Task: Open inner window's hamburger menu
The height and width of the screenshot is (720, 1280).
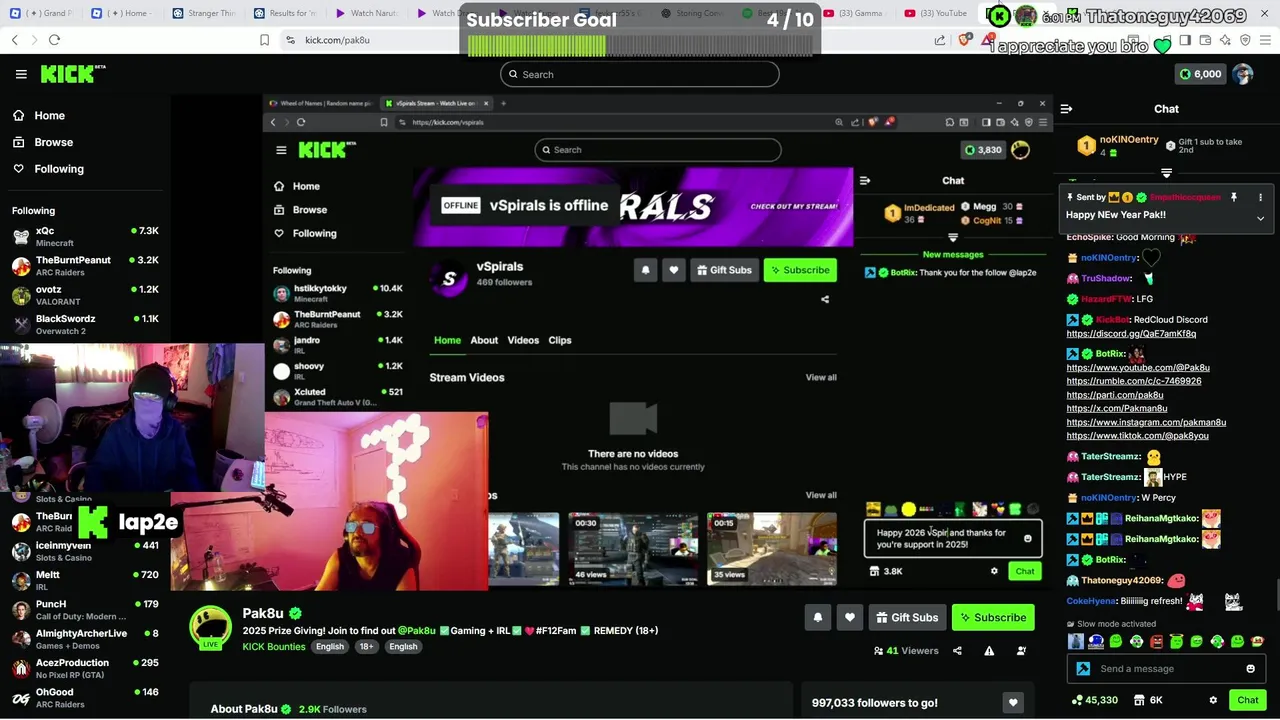Action: [x=281, y=150]
